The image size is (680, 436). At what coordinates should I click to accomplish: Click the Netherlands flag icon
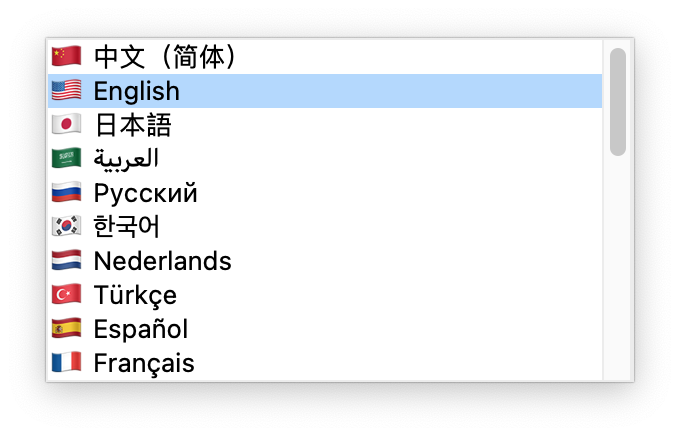coord(66,261)
